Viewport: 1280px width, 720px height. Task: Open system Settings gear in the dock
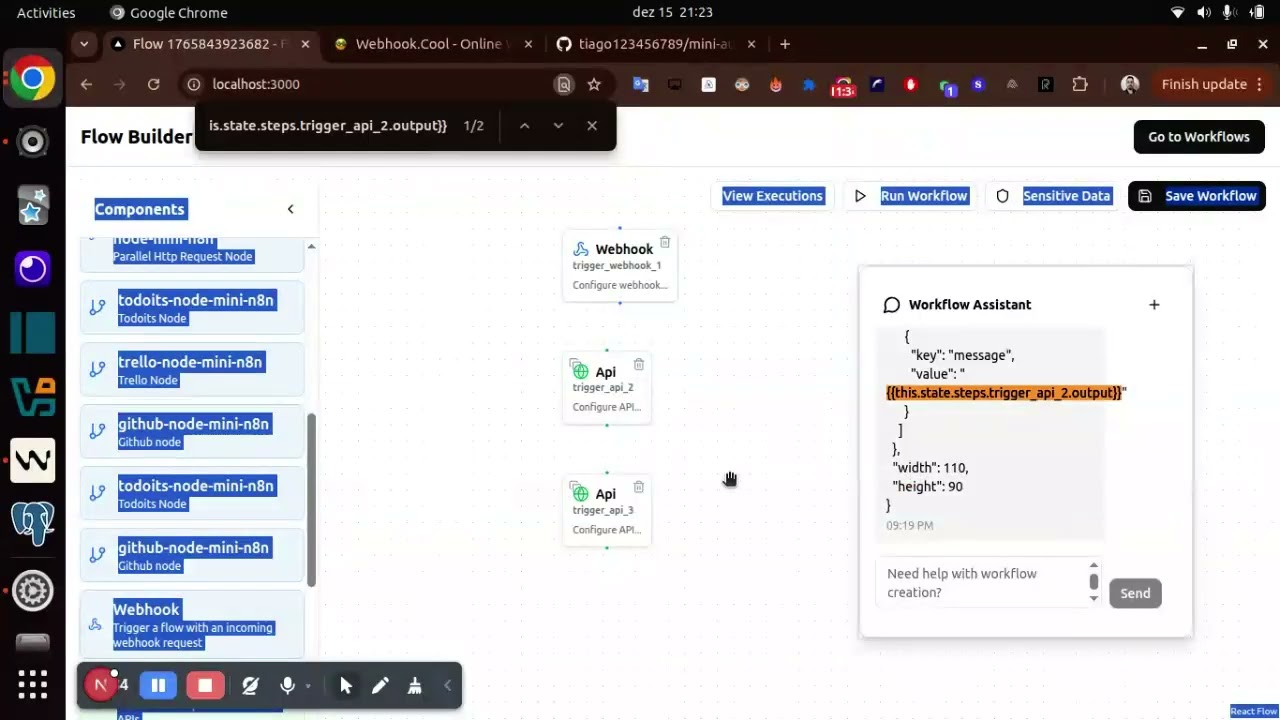click(32, 591)
